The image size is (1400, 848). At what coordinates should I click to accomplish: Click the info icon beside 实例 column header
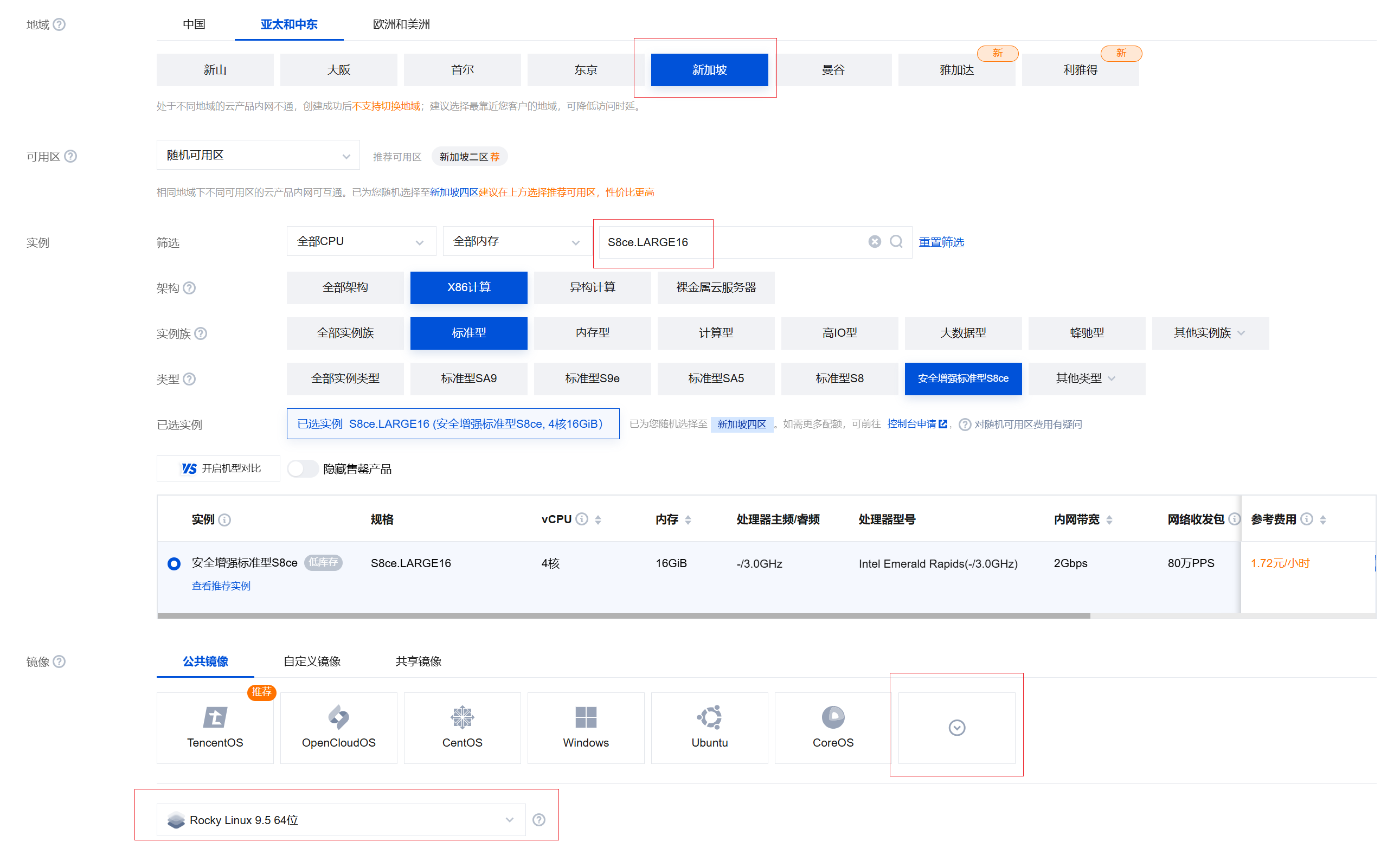tap(224, 521)
